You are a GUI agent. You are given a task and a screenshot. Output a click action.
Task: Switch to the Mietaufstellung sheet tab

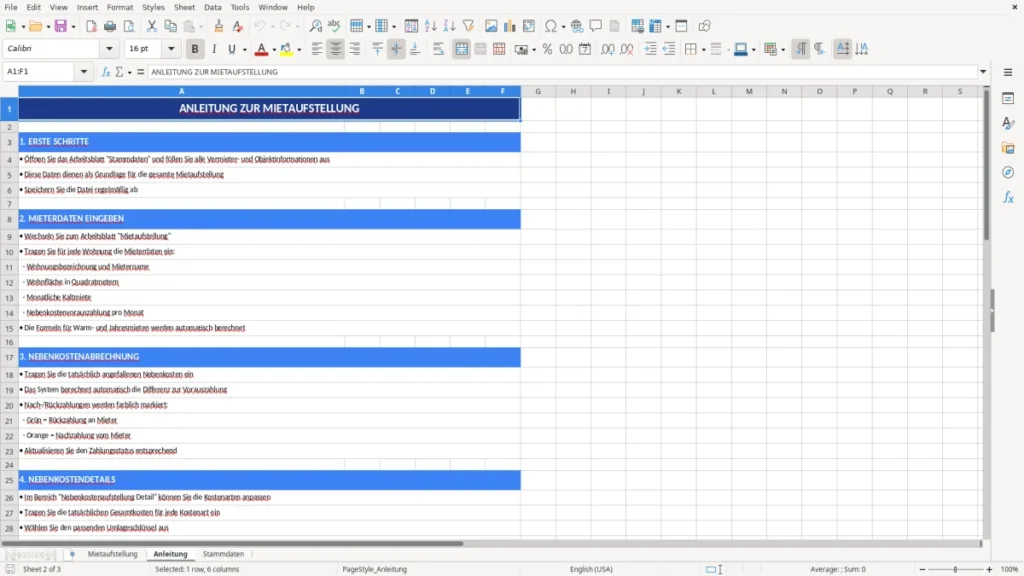(112, 554)
